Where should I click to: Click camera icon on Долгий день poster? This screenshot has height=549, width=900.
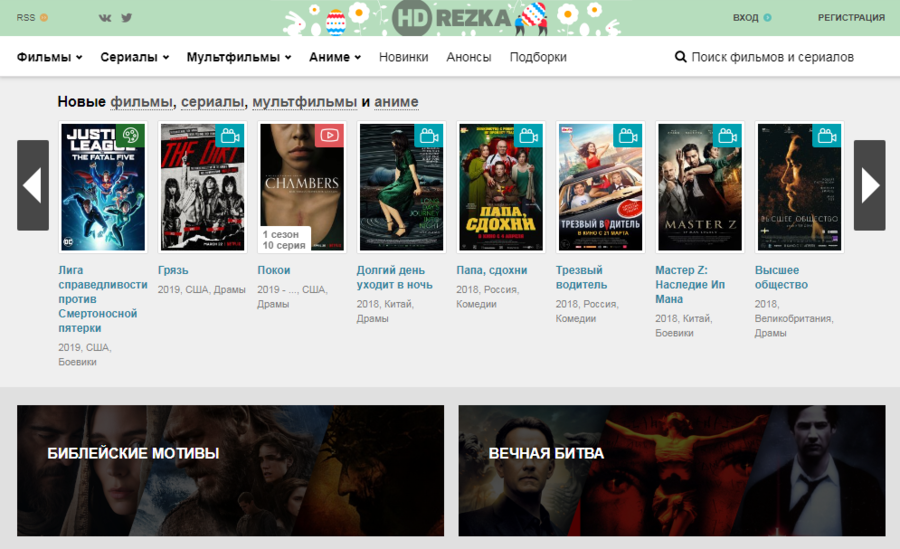click(429, 136)
